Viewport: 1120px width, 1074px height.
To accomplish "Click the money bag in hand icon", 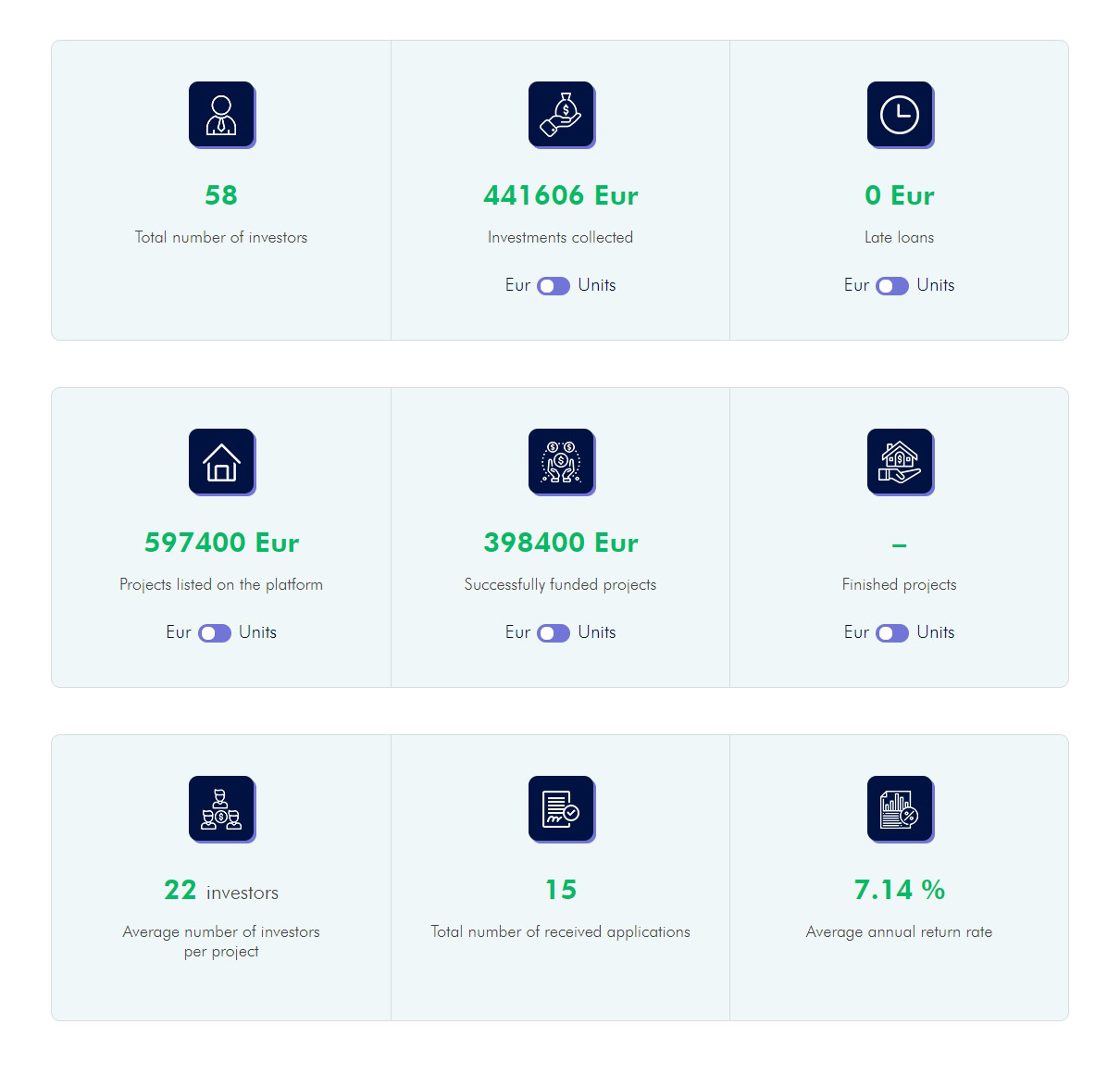I will 562,115.
